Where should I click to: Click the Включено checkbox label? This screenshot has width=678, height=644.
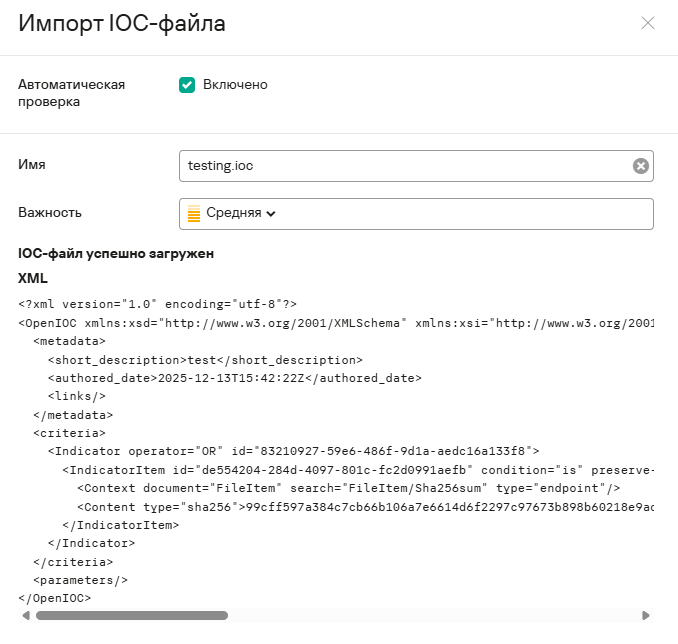pos(235,85)
